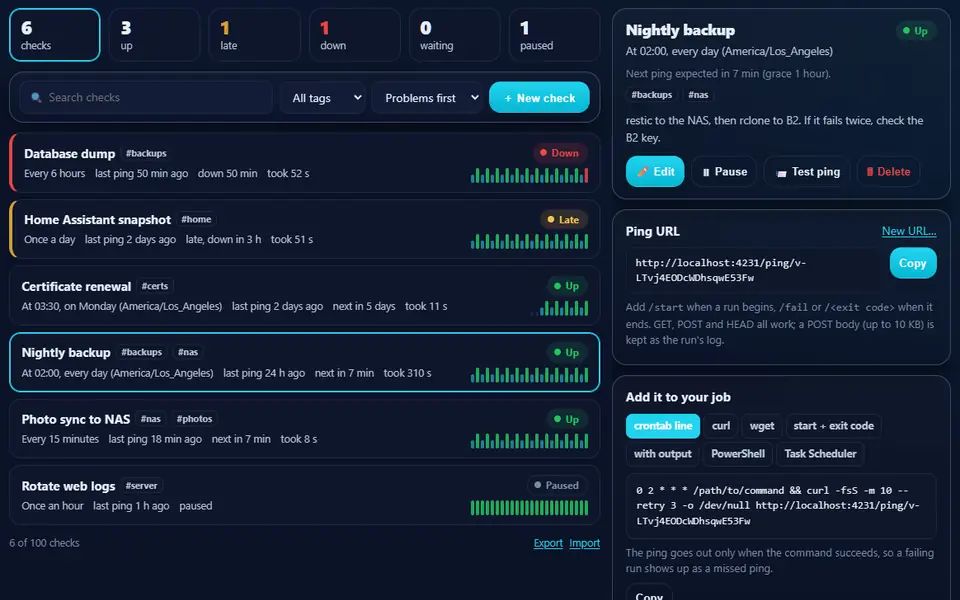Click the plus icon on New check
The height and width of the screenshot is (600, 960).
[x=508, y=98]
